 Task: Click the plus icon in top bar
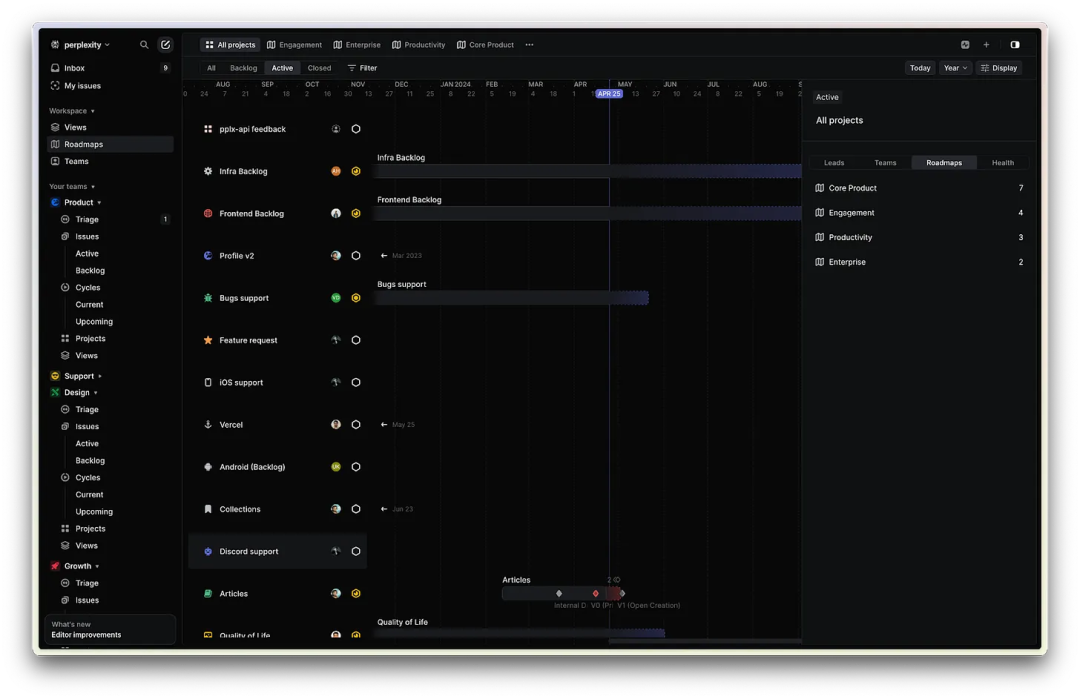[986, 45]
